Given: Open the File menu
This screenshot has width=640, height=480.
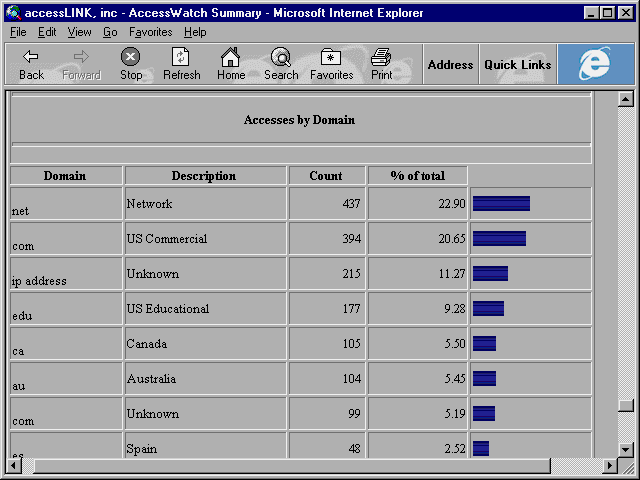Looking at the screenshot, I should click(x=18, y=32).
